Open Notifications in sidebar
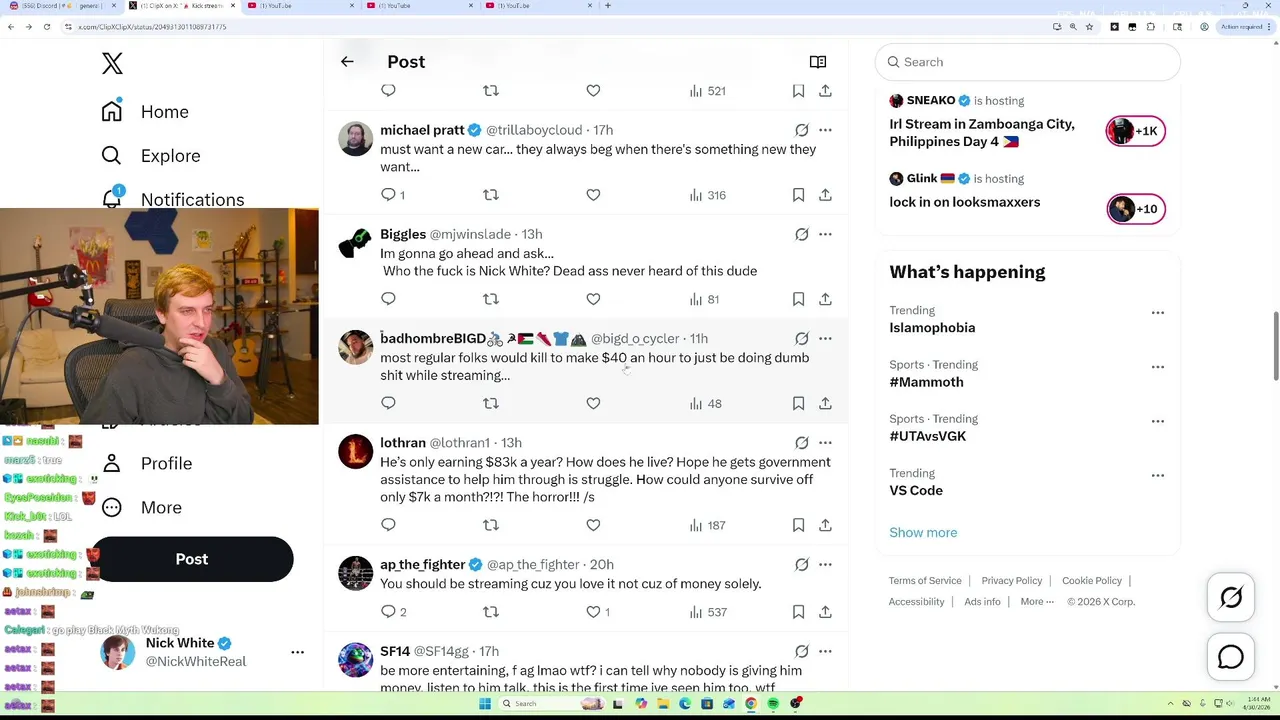 tap(173, 199)
